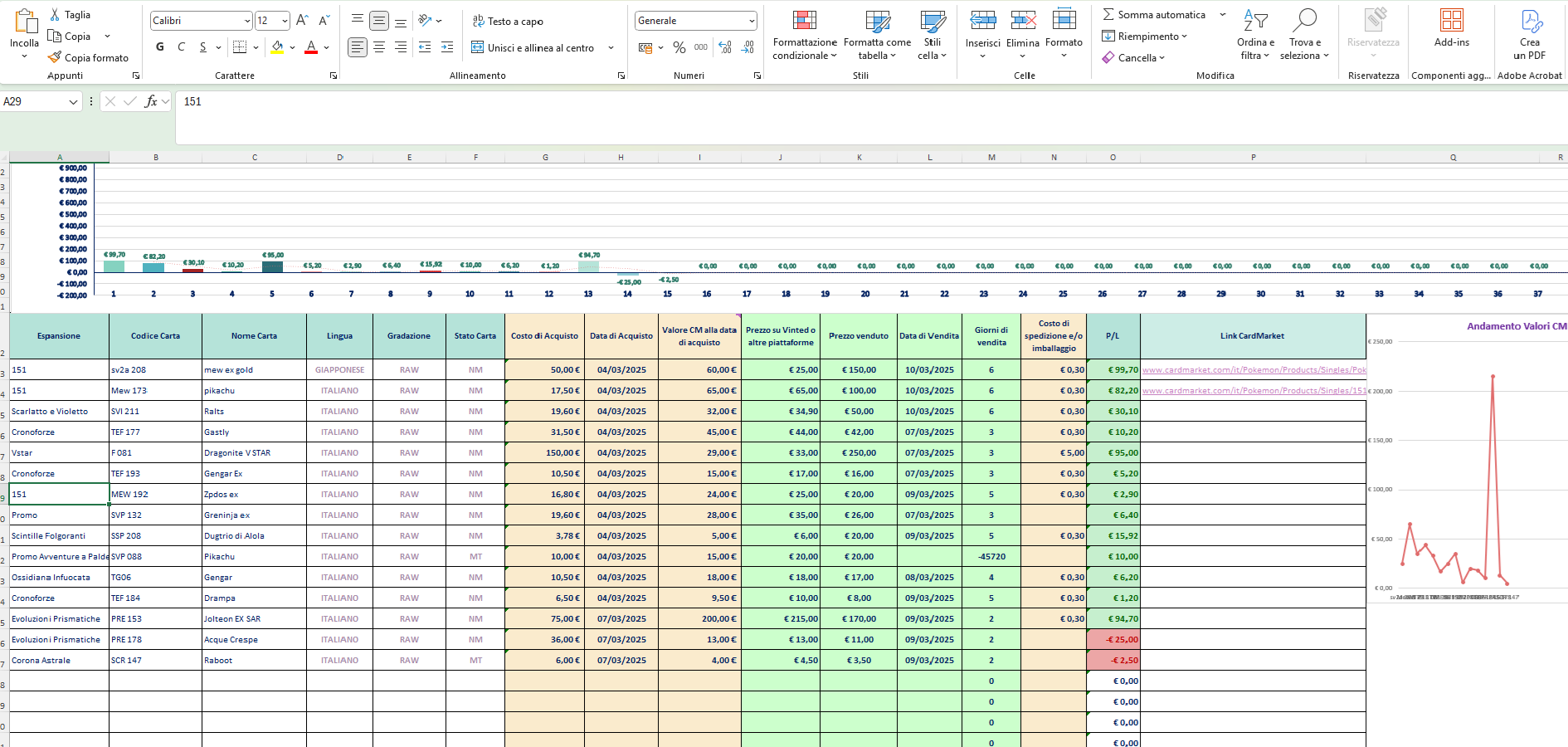Toggle underline S formatting
The height and width of the screenshot is (747, 1568).
[x=203, y=47]
